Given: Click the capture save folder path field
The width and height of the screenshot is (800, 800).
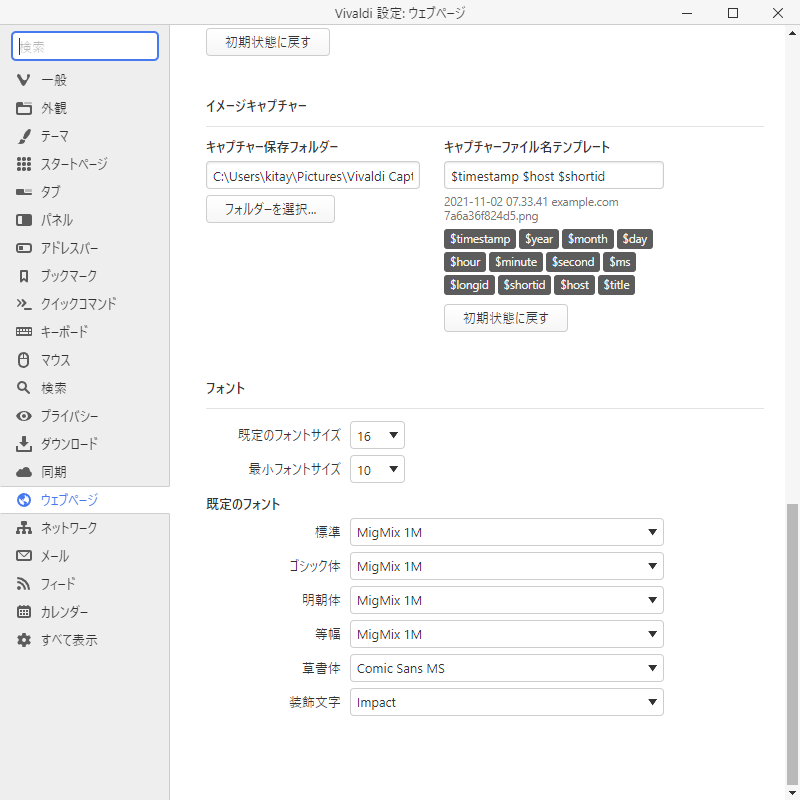Looking at the screenshot, I should (x=313, y=176).
